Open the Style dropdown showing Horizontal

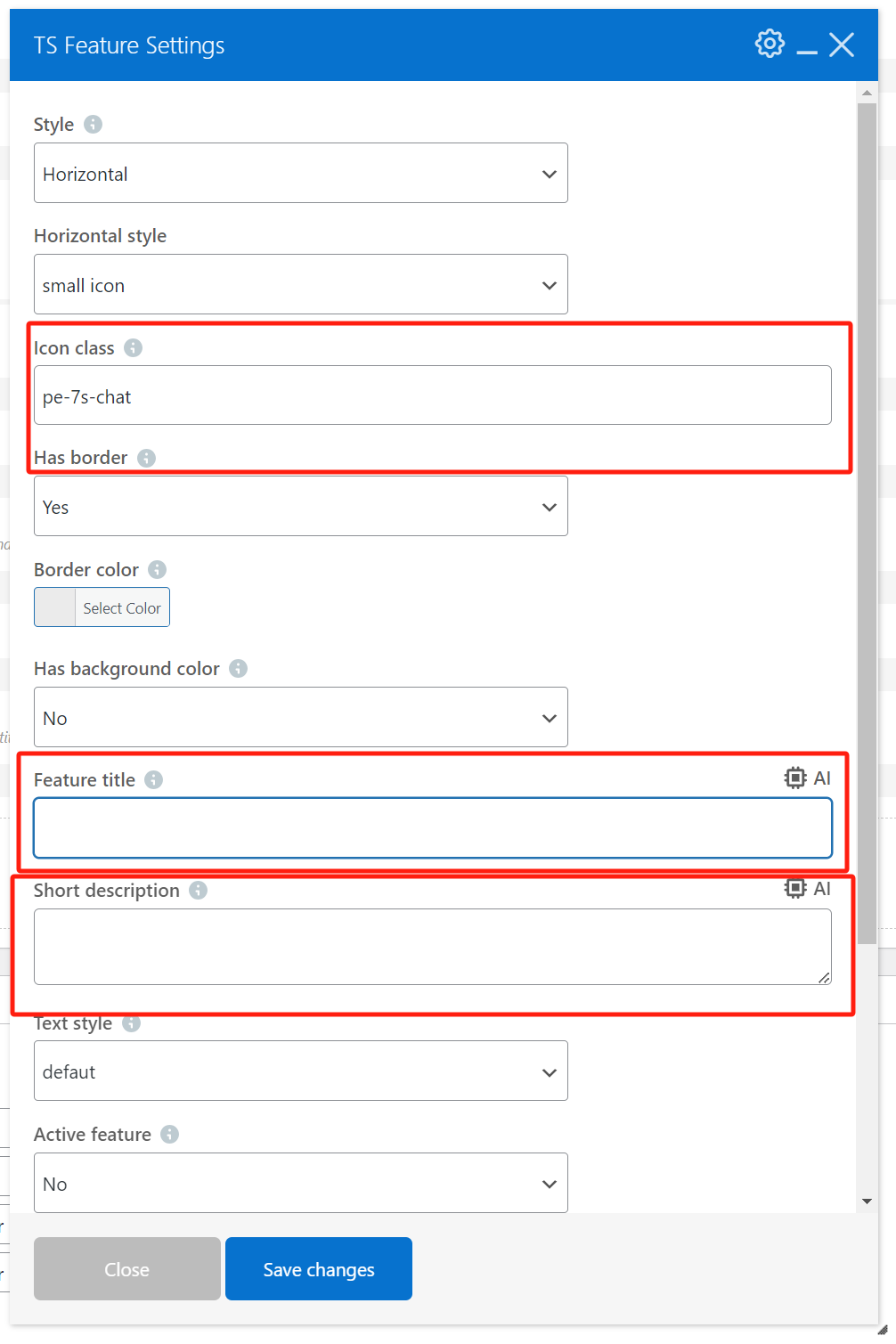[x=300, y=173]
